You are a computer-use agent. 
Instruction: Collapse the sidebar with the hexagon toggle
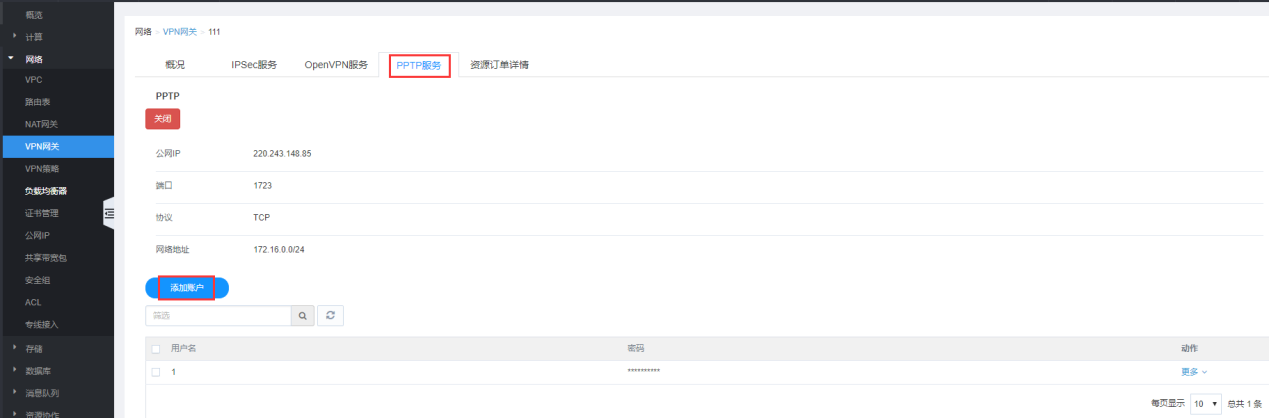click(109, 213)
